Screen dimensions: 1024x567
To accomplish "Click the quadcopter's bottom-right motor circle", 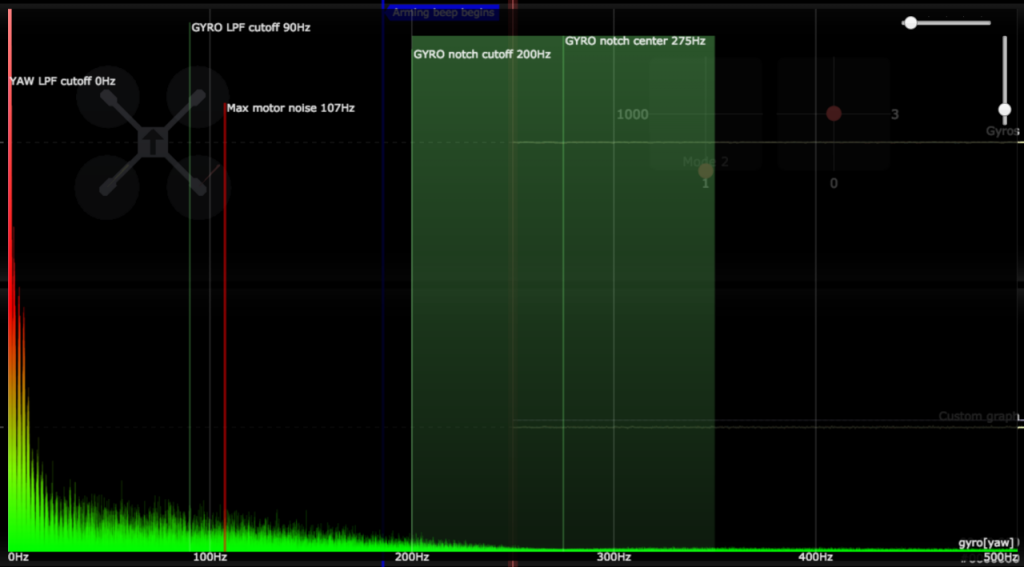I will [197, 187].
